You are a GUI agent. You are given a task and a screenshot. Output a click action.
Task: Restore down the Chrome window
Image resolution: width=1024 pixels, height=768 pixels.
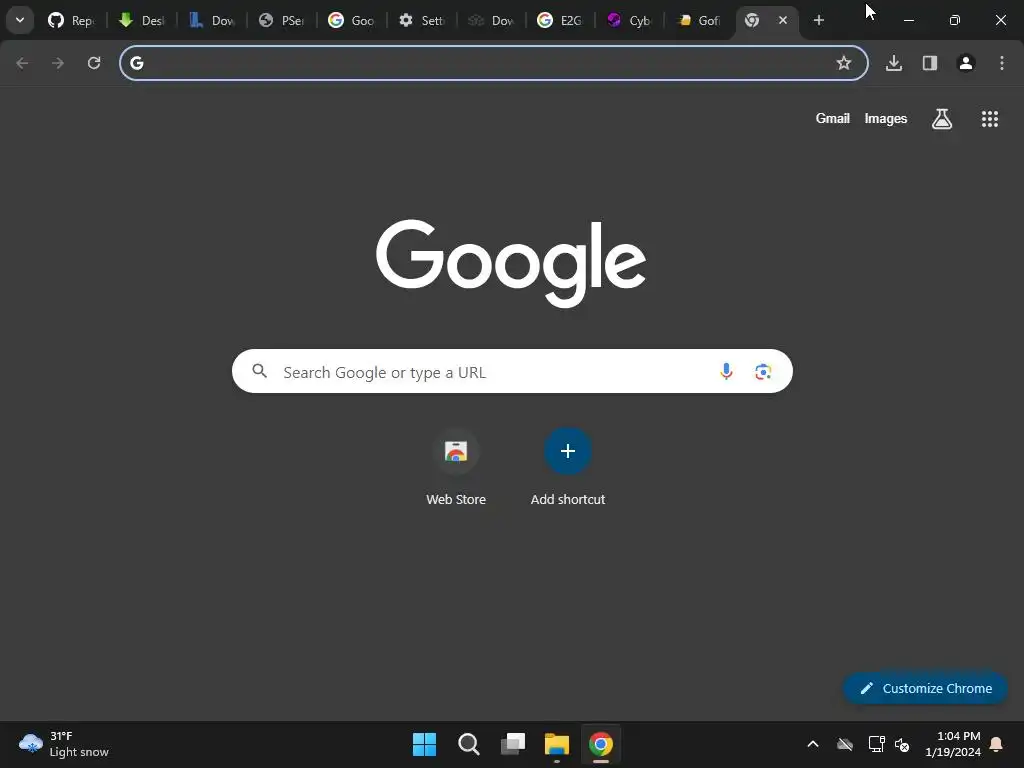955,20
